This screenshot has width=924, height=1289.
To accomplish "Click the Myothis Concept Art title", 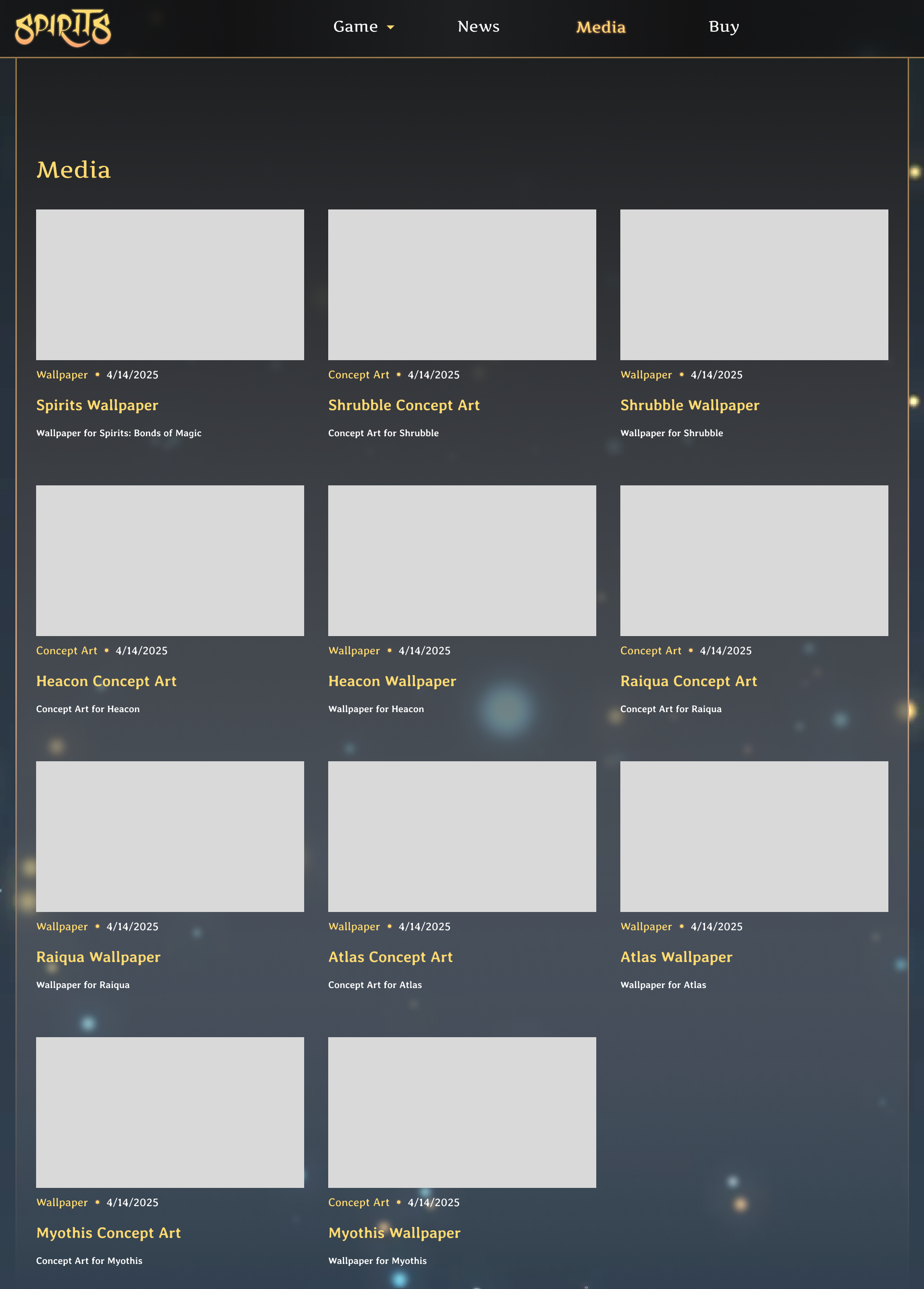I will 108,1233.
